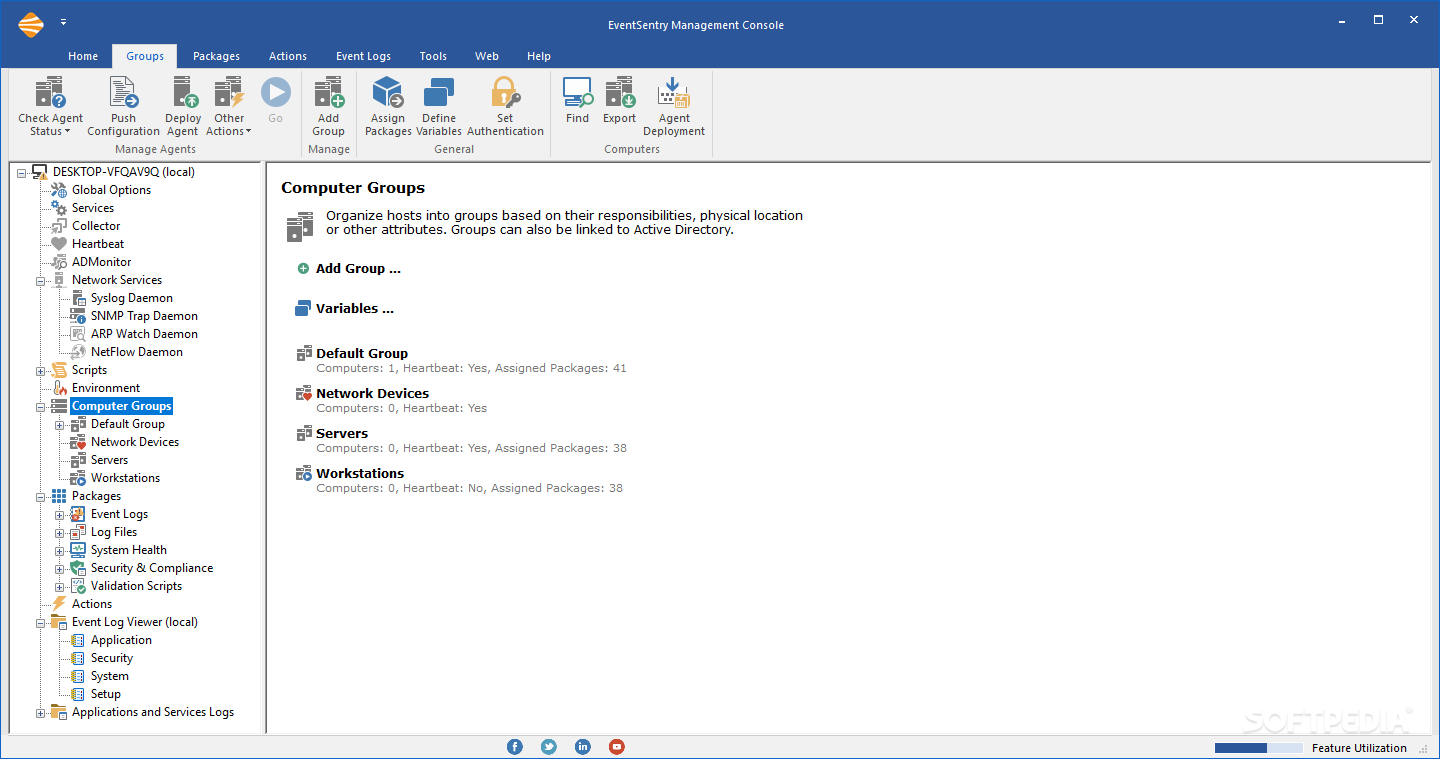Click the Feature Utilization progress bar
The height and width of the screenshot is (759, 1440).
[x=1259, y=748]
